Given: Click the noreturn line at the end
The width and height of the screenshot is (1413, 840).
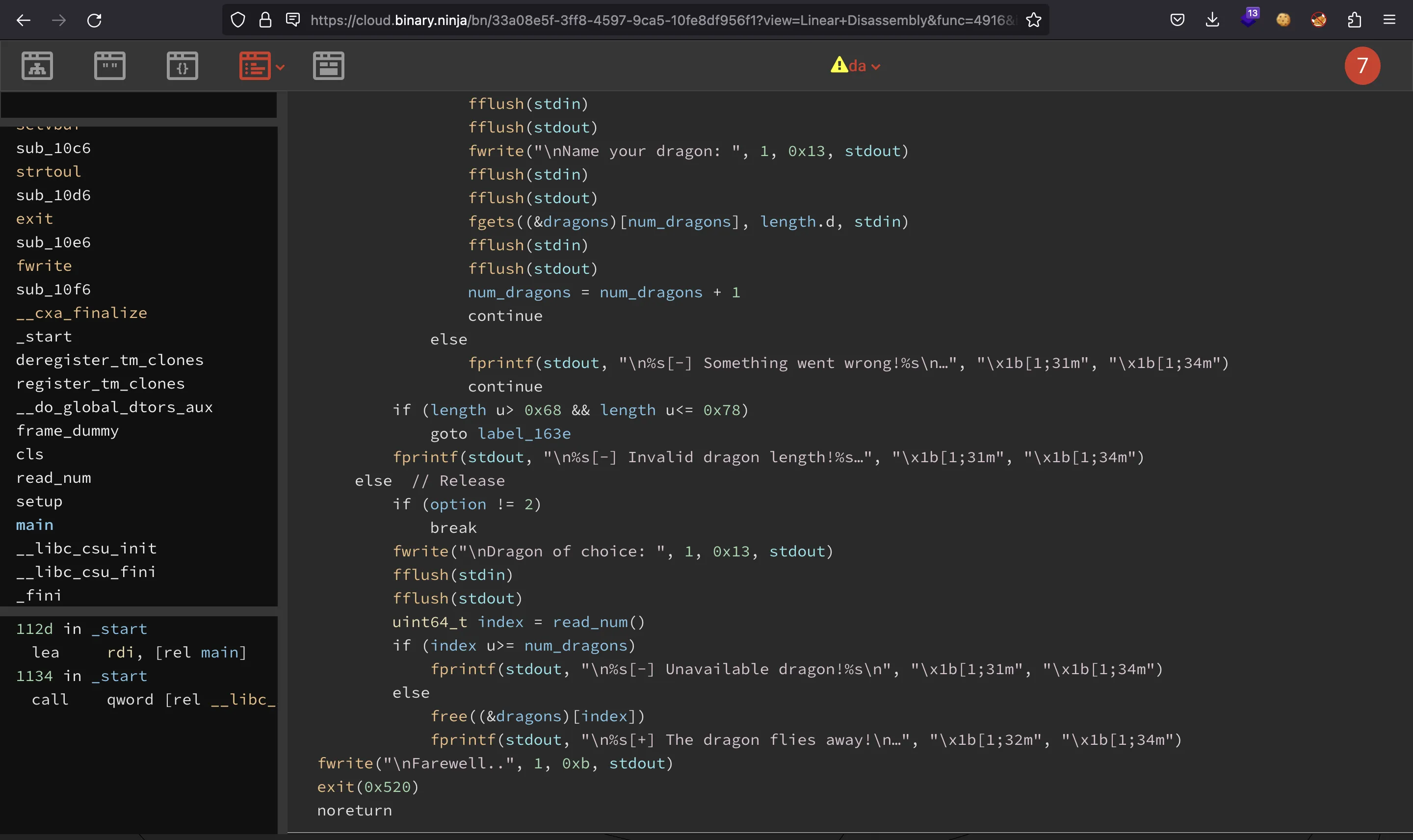Looking at the screenshot, I should click(354, 811).
